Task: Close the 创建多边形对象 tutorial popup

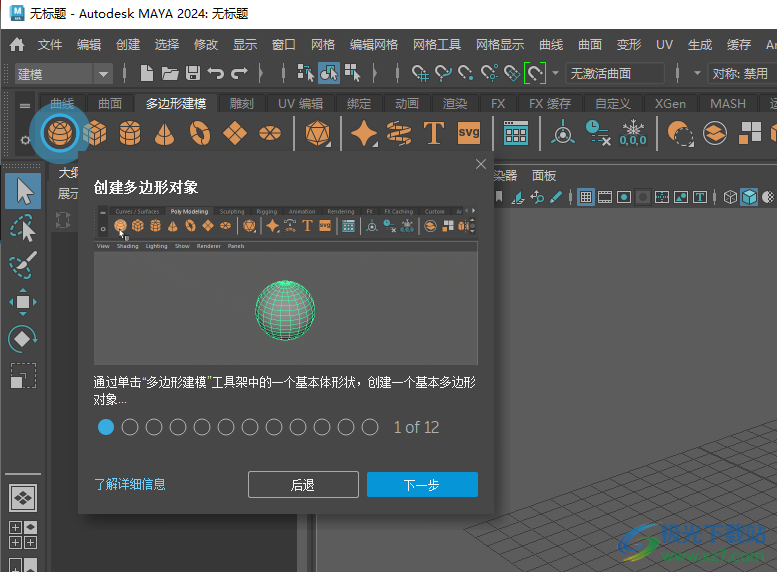Action: tap(481, 164)
